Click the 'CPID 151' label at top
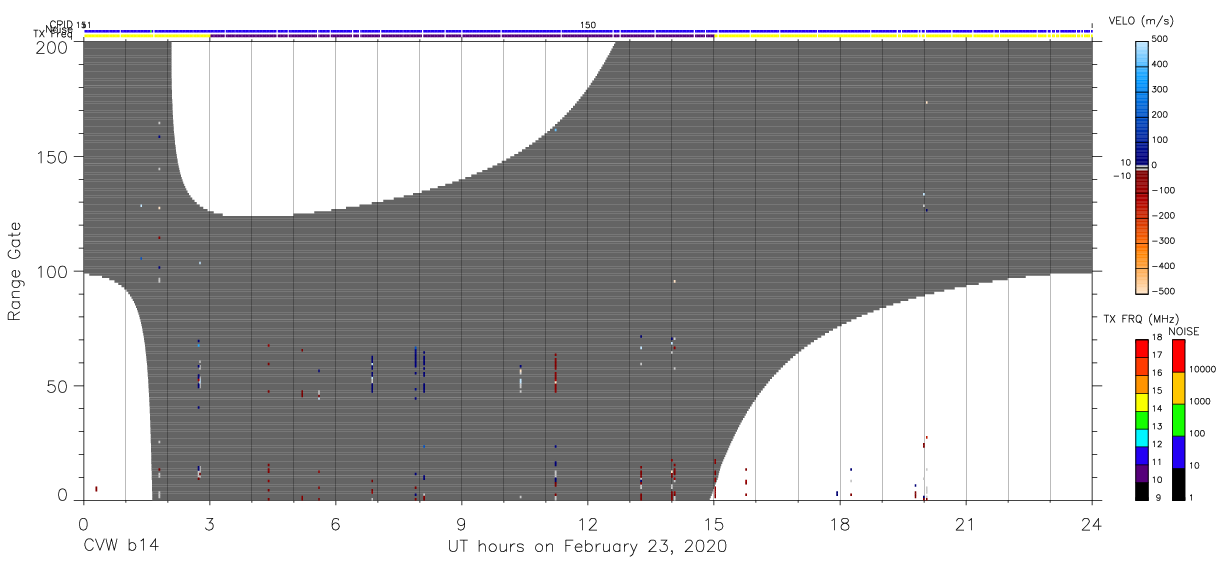This screenshot has height=567, width=1228. click(x=69, y=24)
